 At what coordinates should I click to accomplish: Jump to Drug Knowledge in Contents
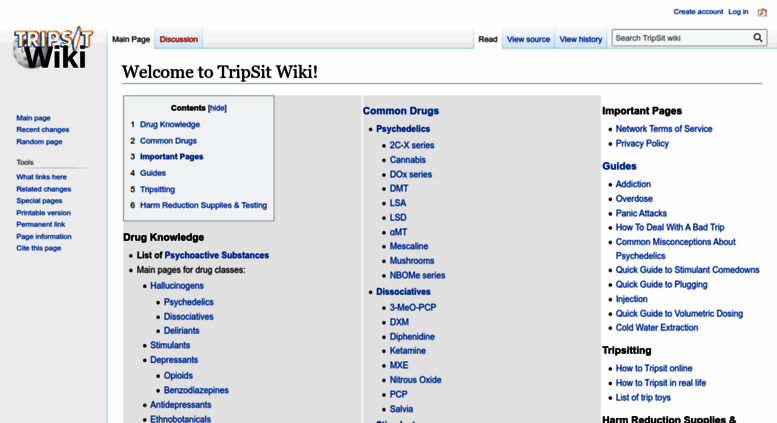point(169,124)
